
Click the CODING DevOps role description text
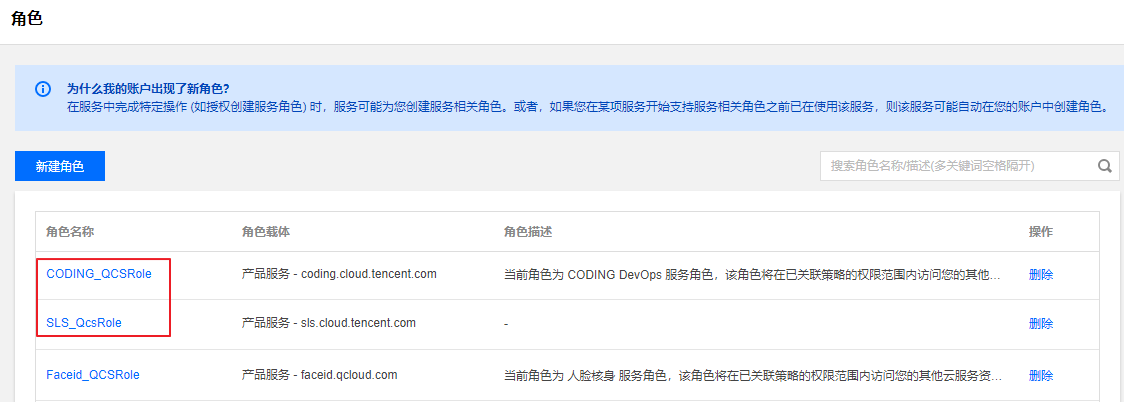click(752, 274)
